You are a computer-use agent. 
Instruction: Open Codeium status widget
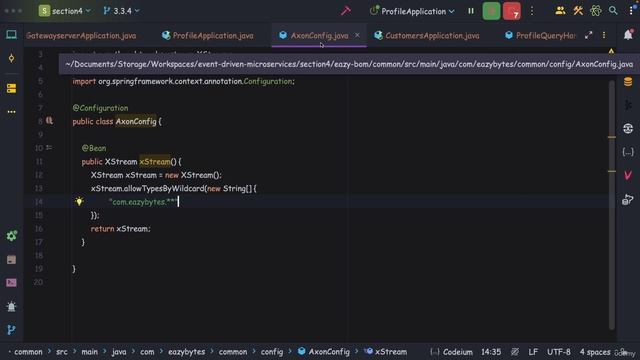click(452, 352)
